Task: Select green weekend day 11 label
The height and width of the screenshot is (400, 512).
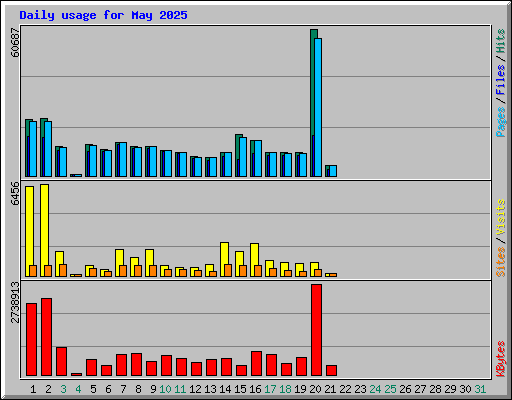Action: pos(180,389)
